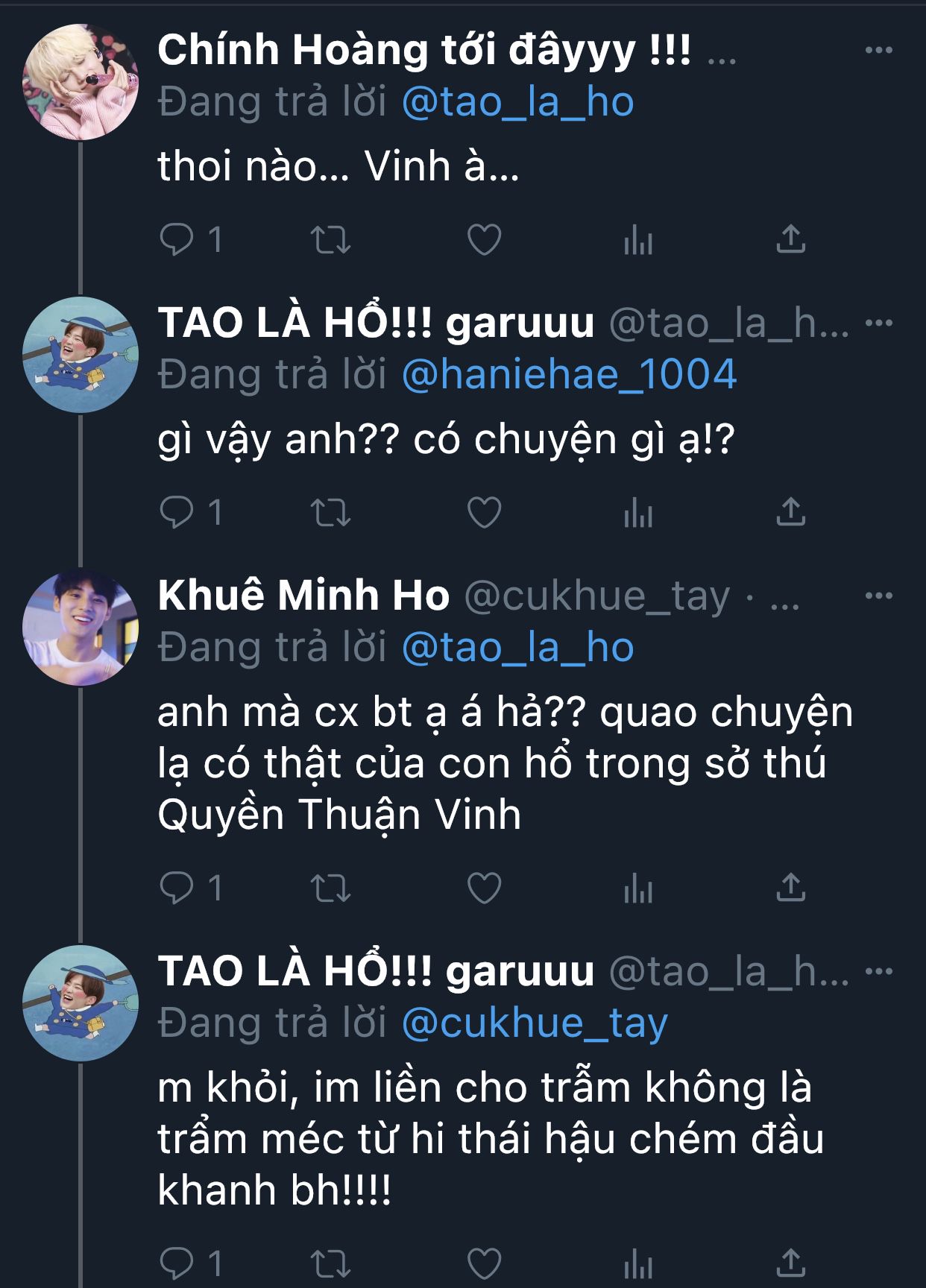This screenshot has height=1288, width=926.
Task: Like the "gì vậy anh??" tweet
Action: point(484,512)
